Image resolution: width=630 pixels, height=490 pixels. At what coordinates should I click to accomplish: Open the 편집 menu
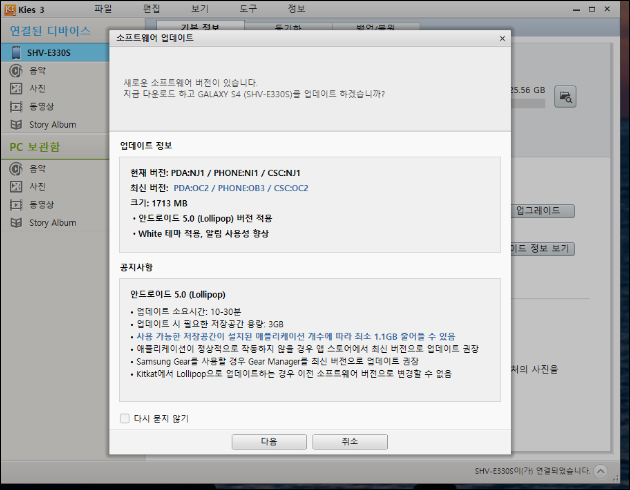151,9
